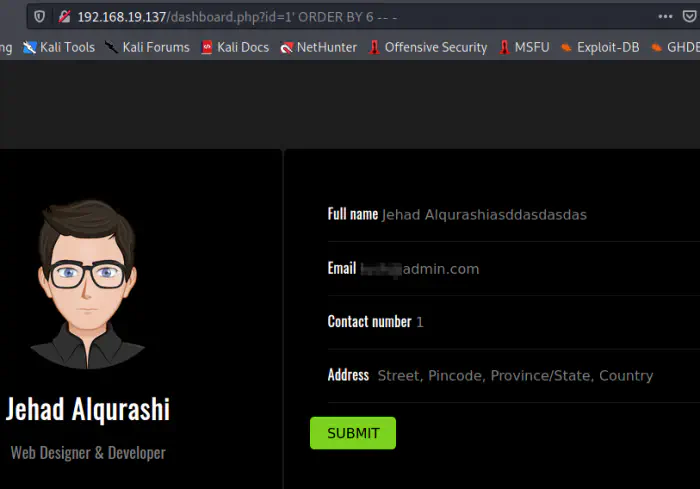Image resolution: width=700 pixels, height=489 pixels.
Task: Open the Kali Tools bookmark
Action: (58, 47)
